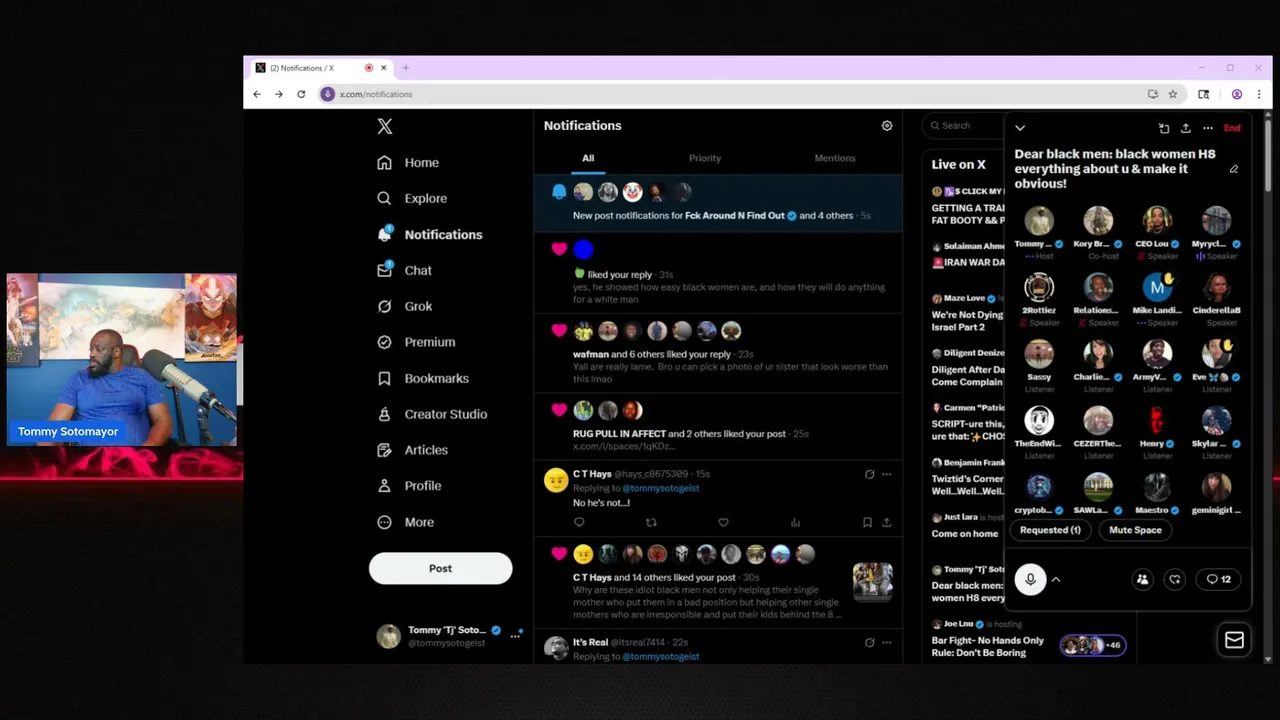The height and width of the screenshot is (720, 1280).
Task: Open post image thumbnail in liked notification
Action: pyautogui.click(x=872, y=582)
